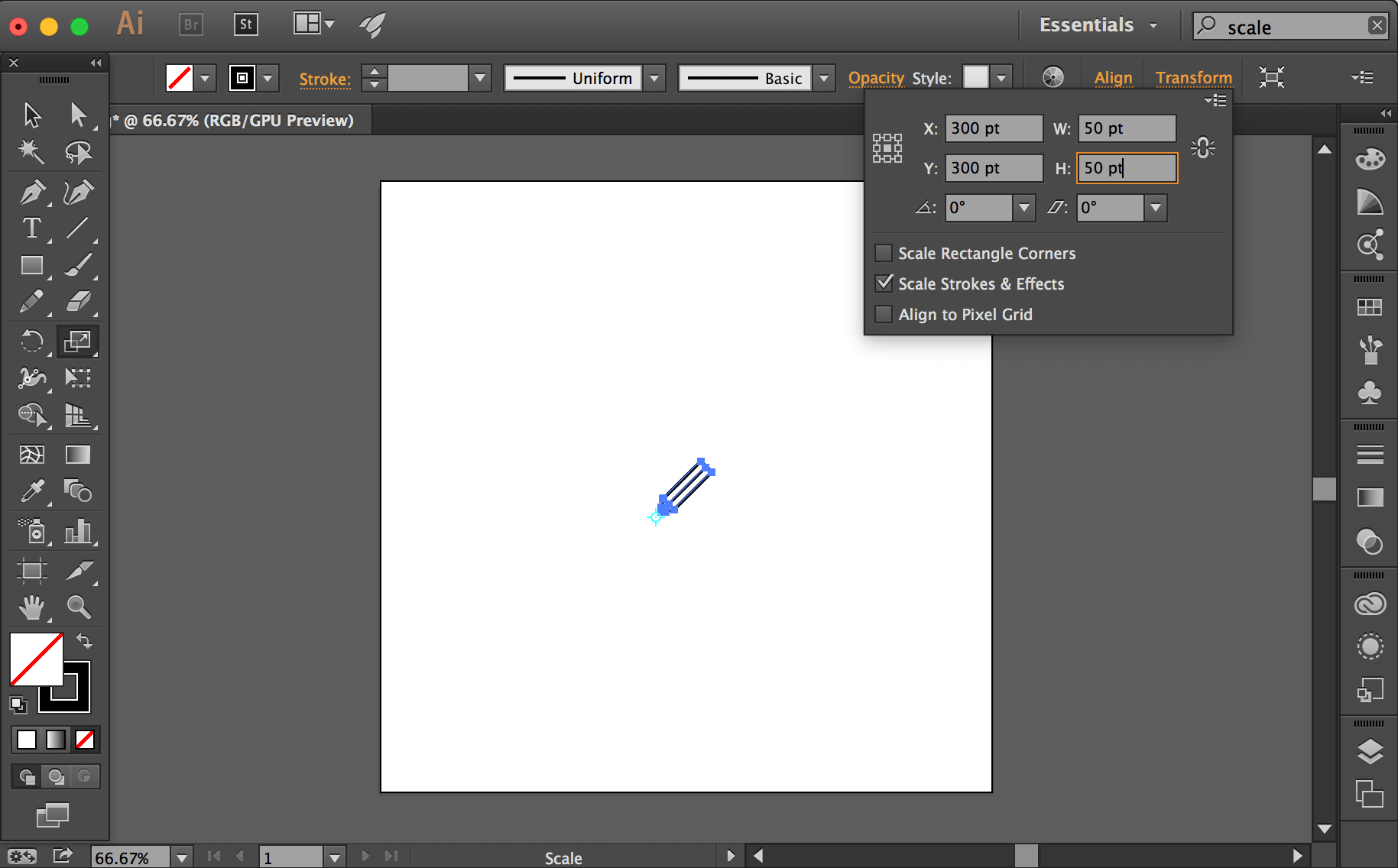The image size is (1398, 868).
Task: Open the Align panel via the Align link
Action: pos(1113,77)
